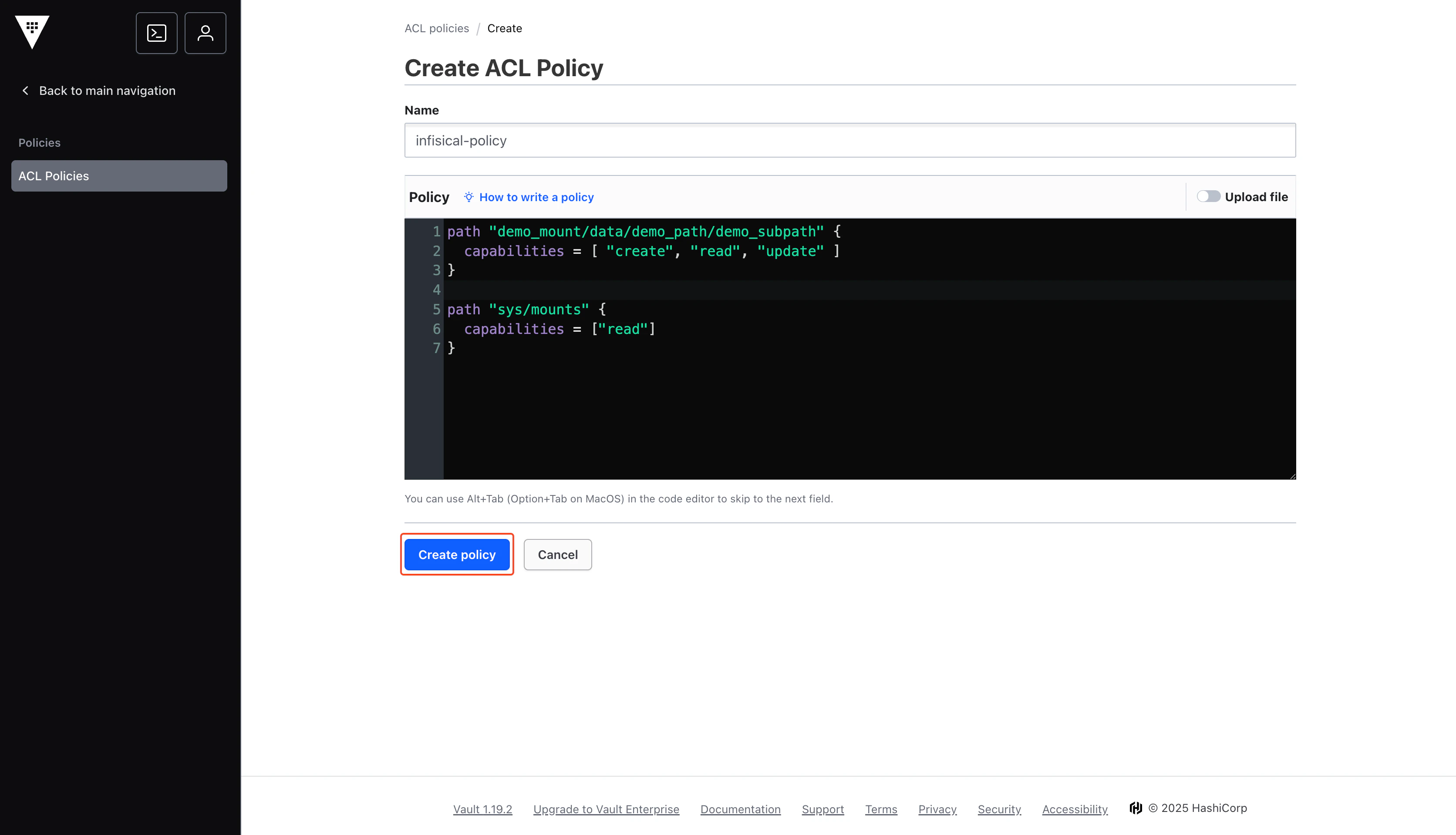Click the Cancel button

pos(557,555)
